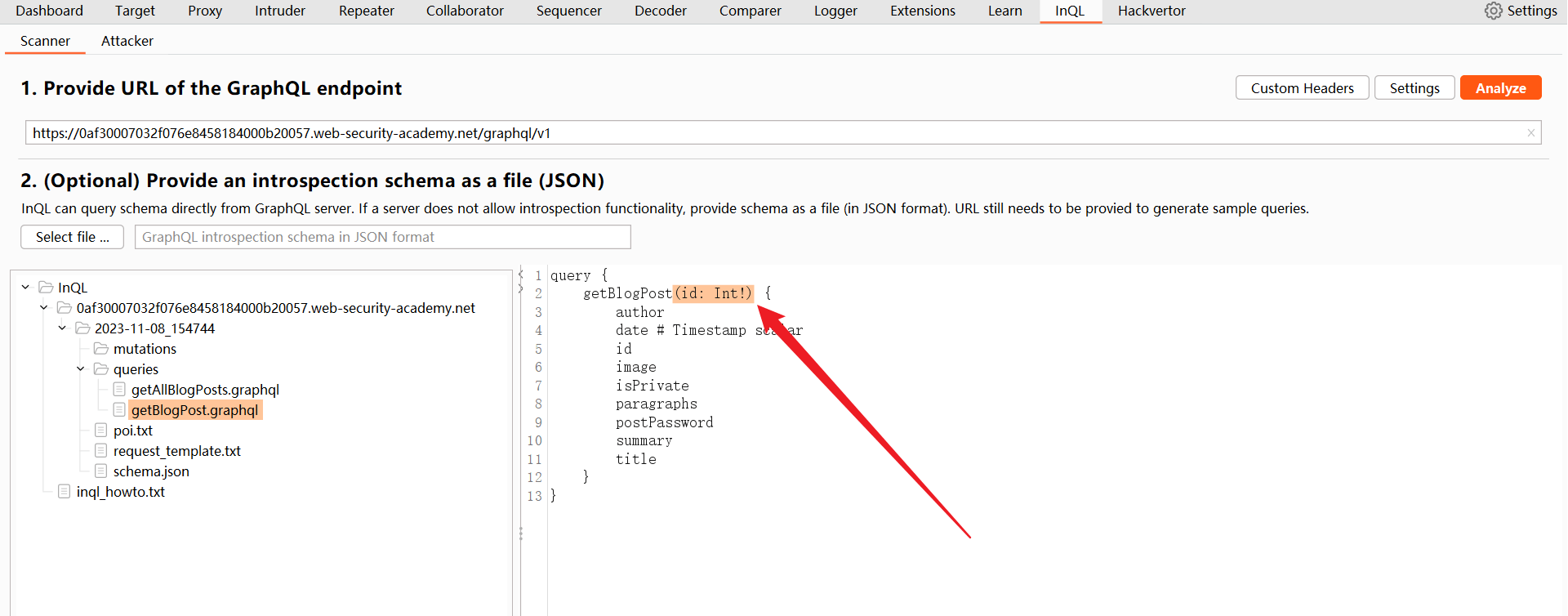Viewport: 1568px width, 616px height.
Task: Collapse the 2023-11-08_154744 folder
Action: [x=62, y=328]
